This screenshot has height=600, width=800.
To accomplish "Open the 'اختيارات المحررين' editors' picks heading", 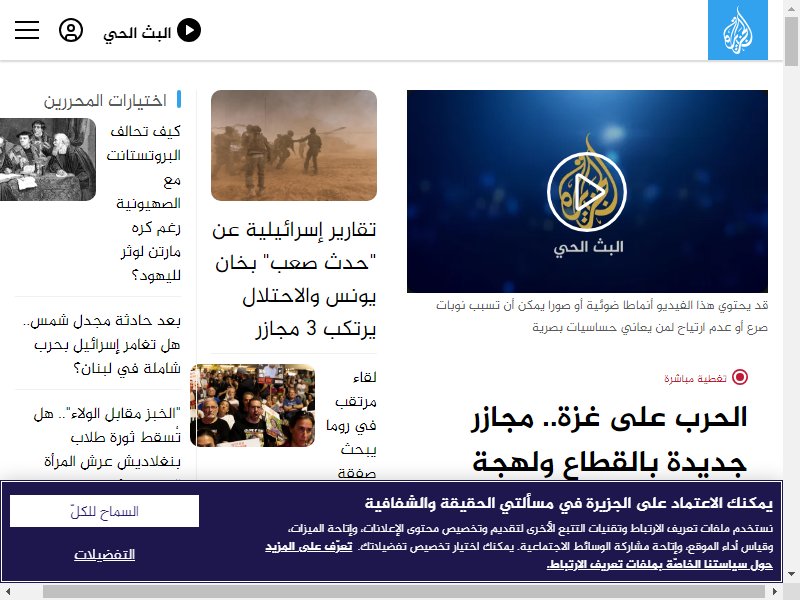I will tap(105, 100).
